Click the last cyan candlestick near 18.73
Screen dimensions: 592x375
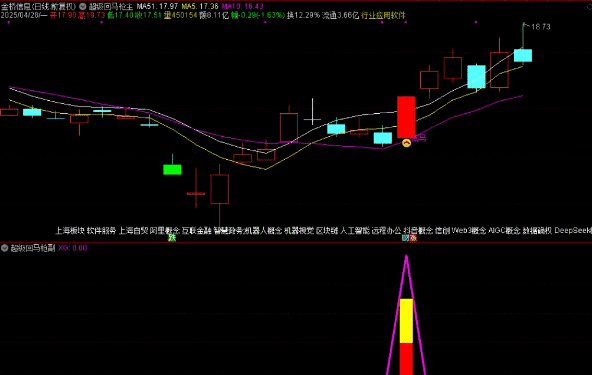tap(523, 55)
